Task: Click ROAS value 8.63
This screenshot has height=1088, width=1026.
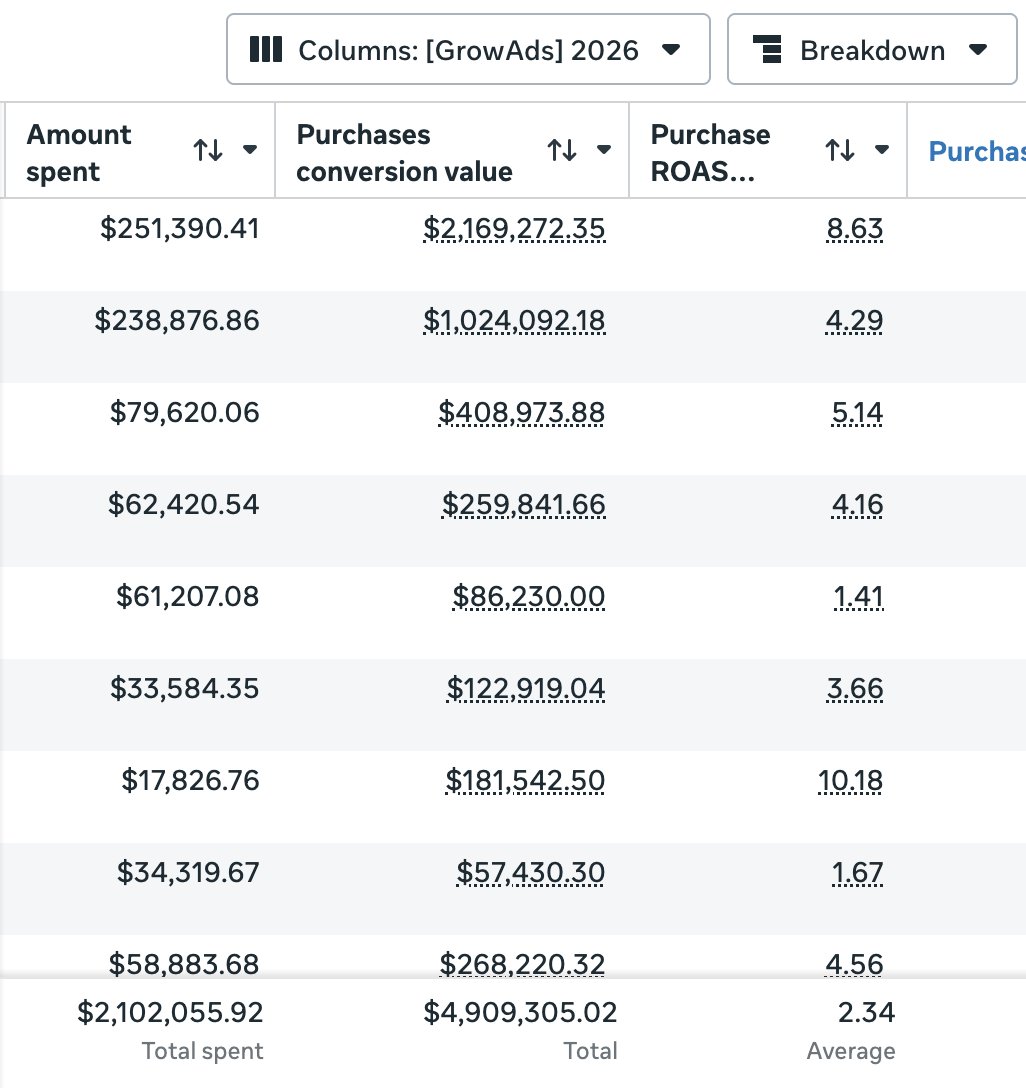Action: [855, 229]
